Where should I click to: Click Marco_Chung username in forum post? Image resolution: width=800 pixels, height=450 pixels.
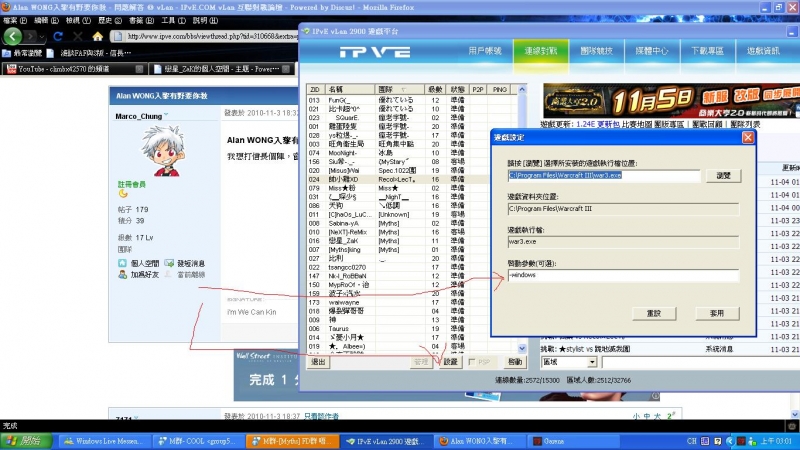[x=138, y=116]
